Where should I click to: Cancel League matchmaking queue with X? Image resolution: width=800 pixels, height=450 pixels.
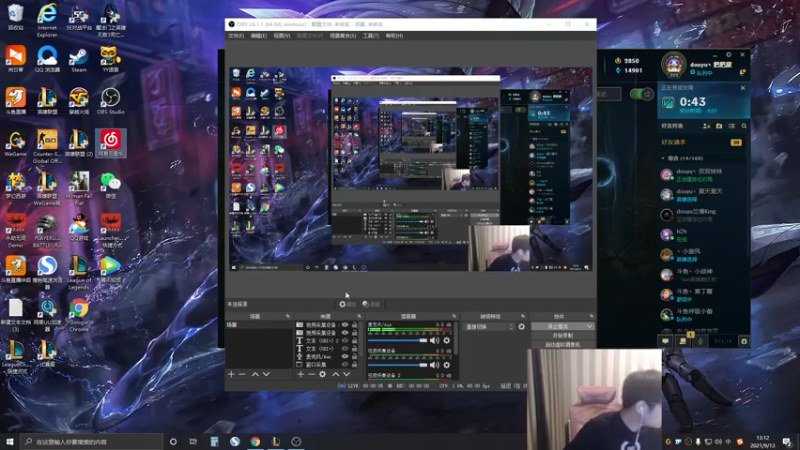tap(743, 88)
